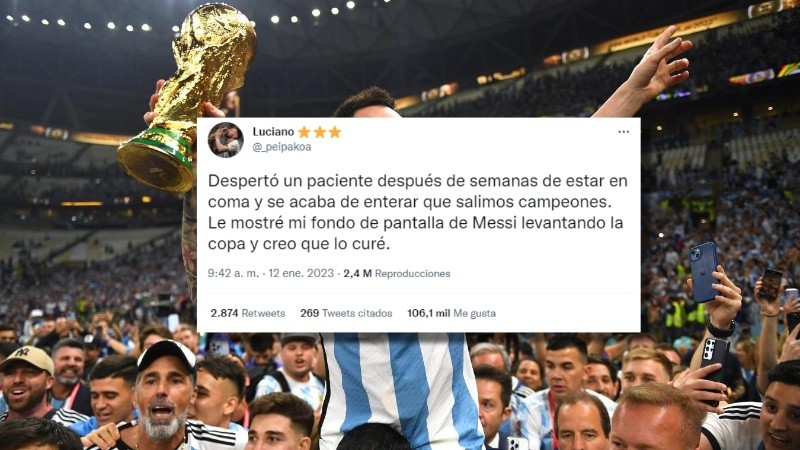This screenshot has width=800, height=450.
Task: Click the tweet text starting with Despertó
Action: 417,212
